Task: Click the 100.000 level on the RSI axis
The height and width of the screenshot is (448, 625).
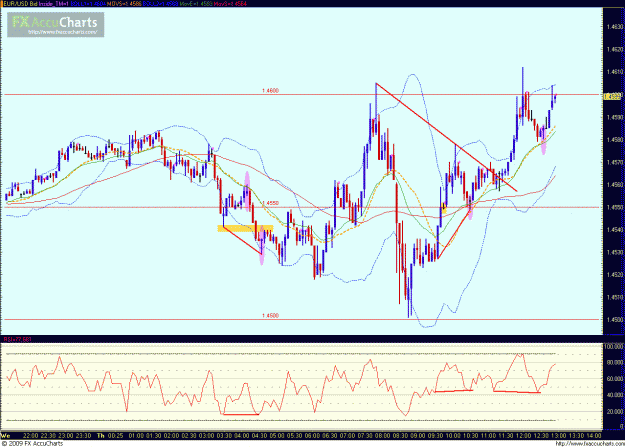Action: [x=614, y=346]
